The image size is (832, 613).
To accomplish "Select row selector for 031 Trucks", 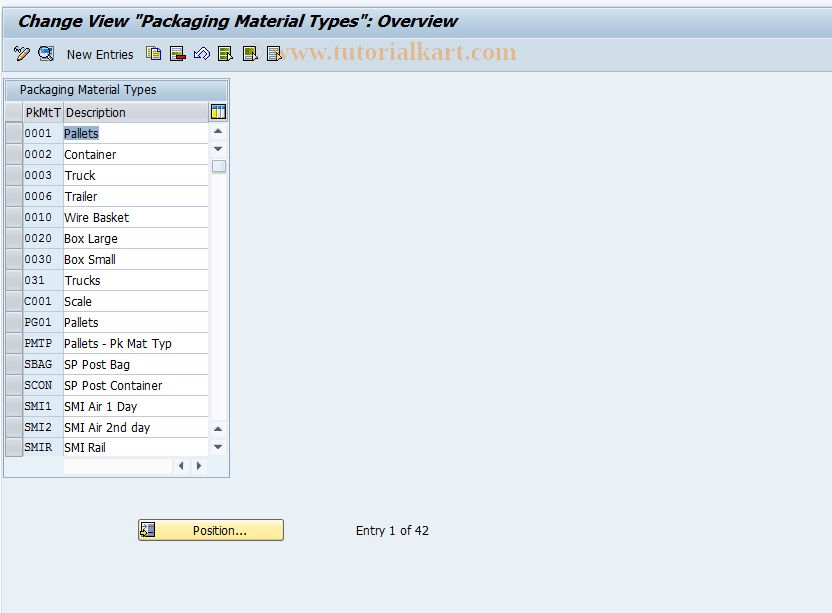I will pos(14,280).
